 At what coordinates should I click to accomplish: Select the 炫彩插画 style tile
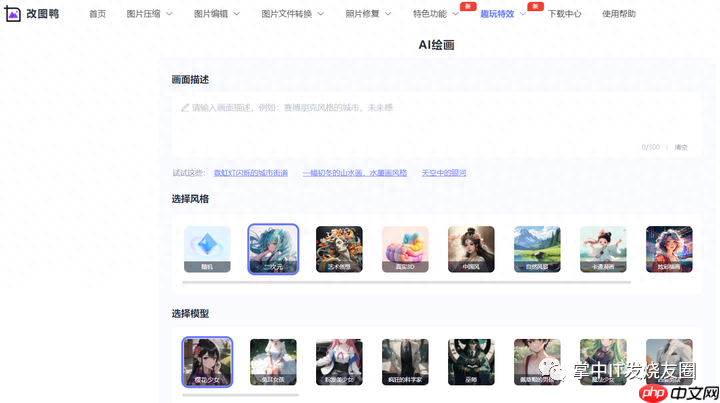pyautogui.click(x=669, y=249)
